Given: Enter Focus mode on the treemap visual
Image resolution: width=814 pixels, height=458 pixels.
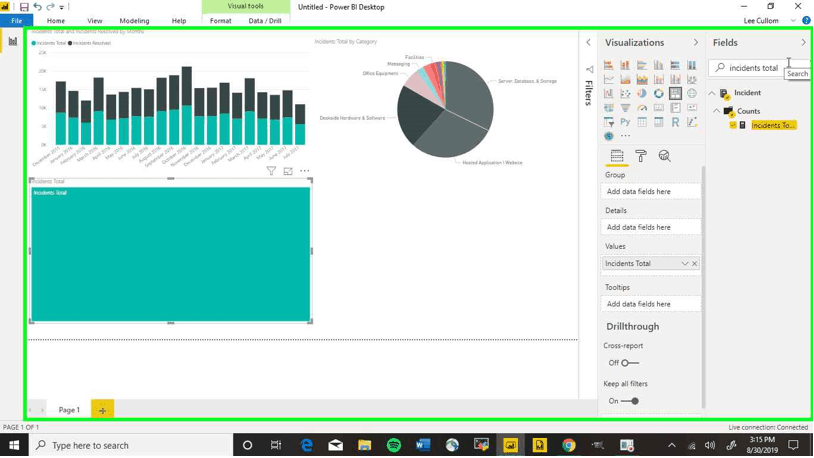Looking at the screenshot, I should pyautogui.click(x=288, y=171).
